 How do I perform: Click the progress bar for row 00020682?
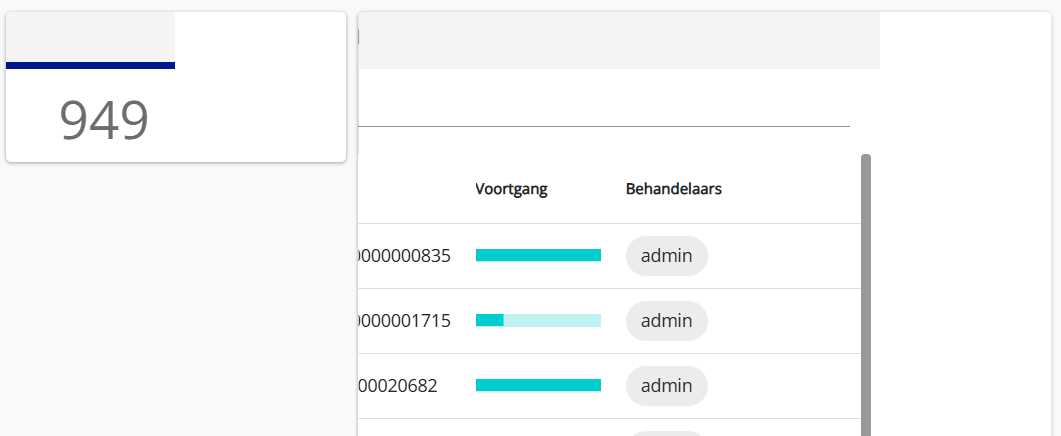coord(538,385)
